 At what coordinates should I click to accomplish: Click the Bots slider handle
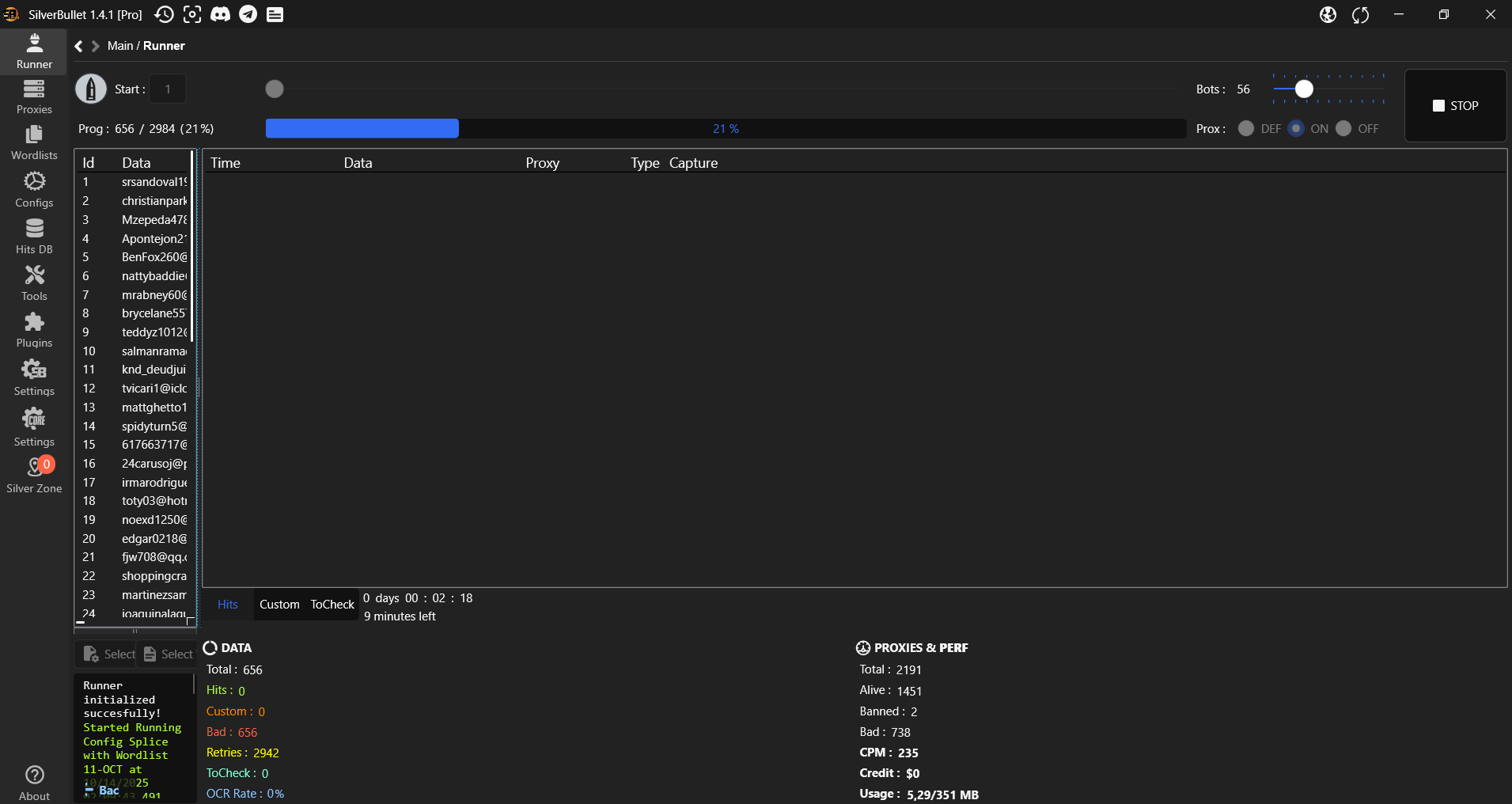[1304, 89]
